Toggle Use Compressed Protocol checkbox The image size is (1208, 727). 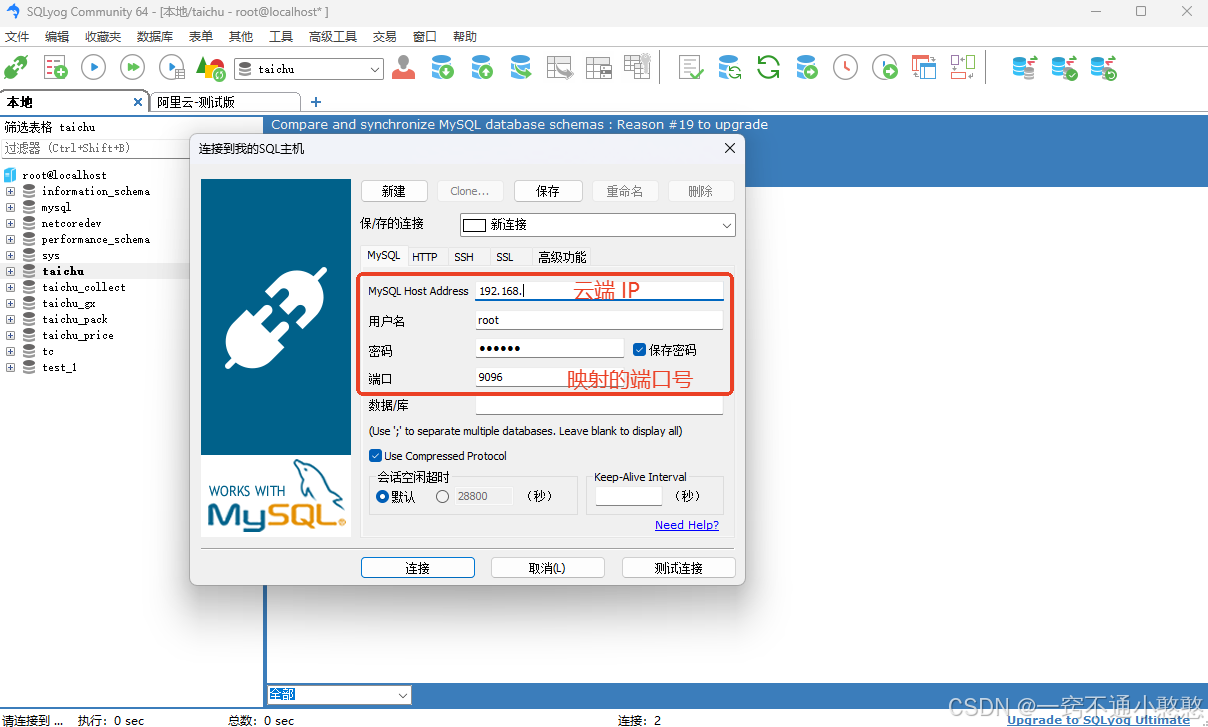376,455
